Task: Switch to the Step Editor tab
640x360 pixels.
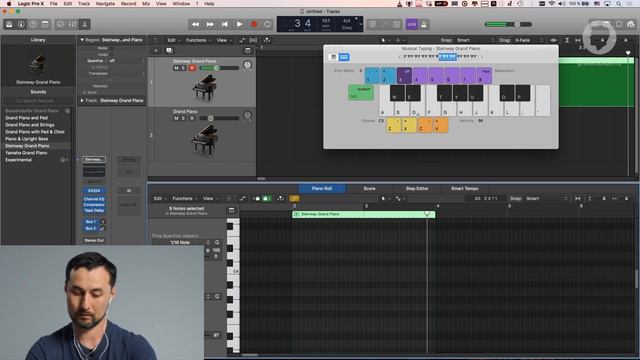Action: click(417, 189)
